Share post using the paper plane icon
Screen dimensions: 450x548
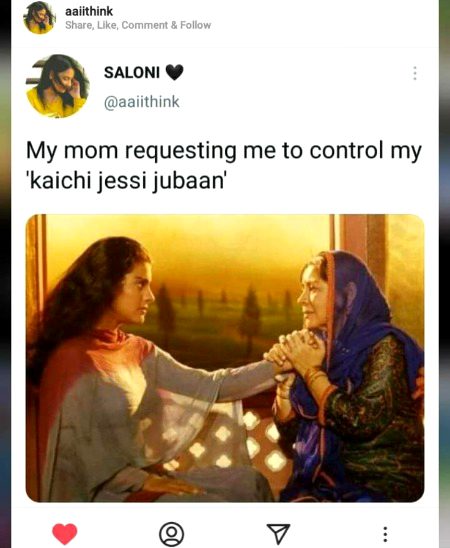point(278,533)
